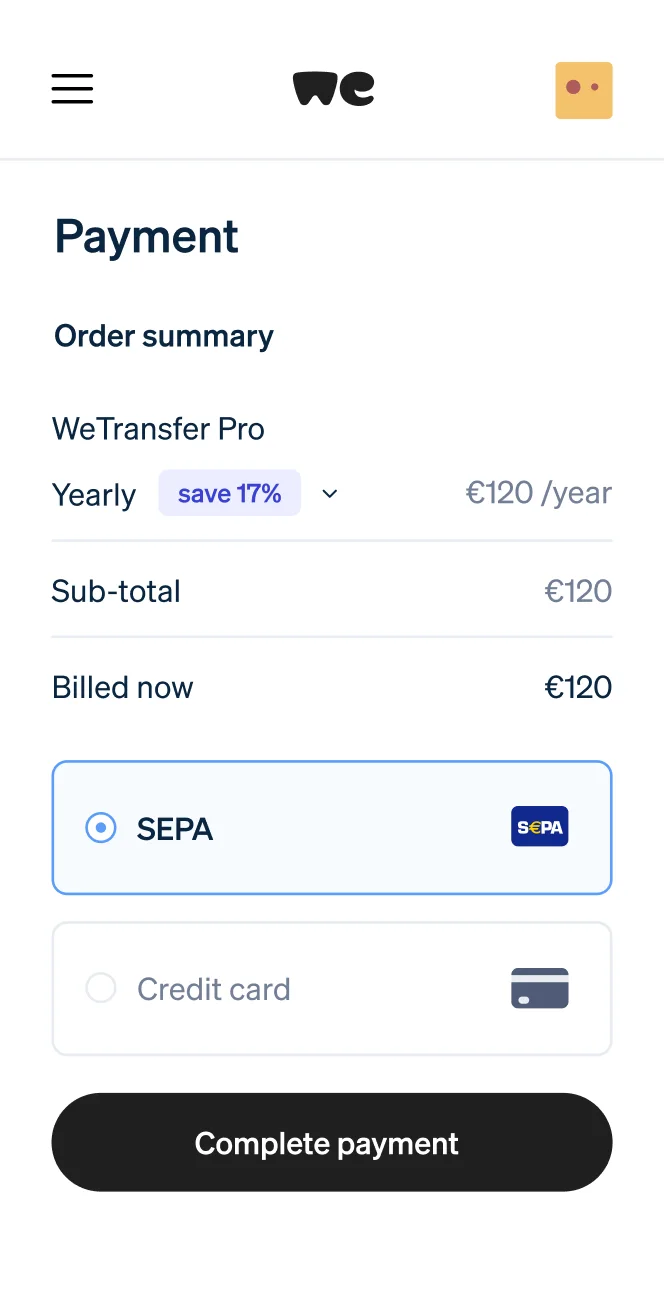Open the hamburger menu
664x1302 pixels.
(72, 89)
